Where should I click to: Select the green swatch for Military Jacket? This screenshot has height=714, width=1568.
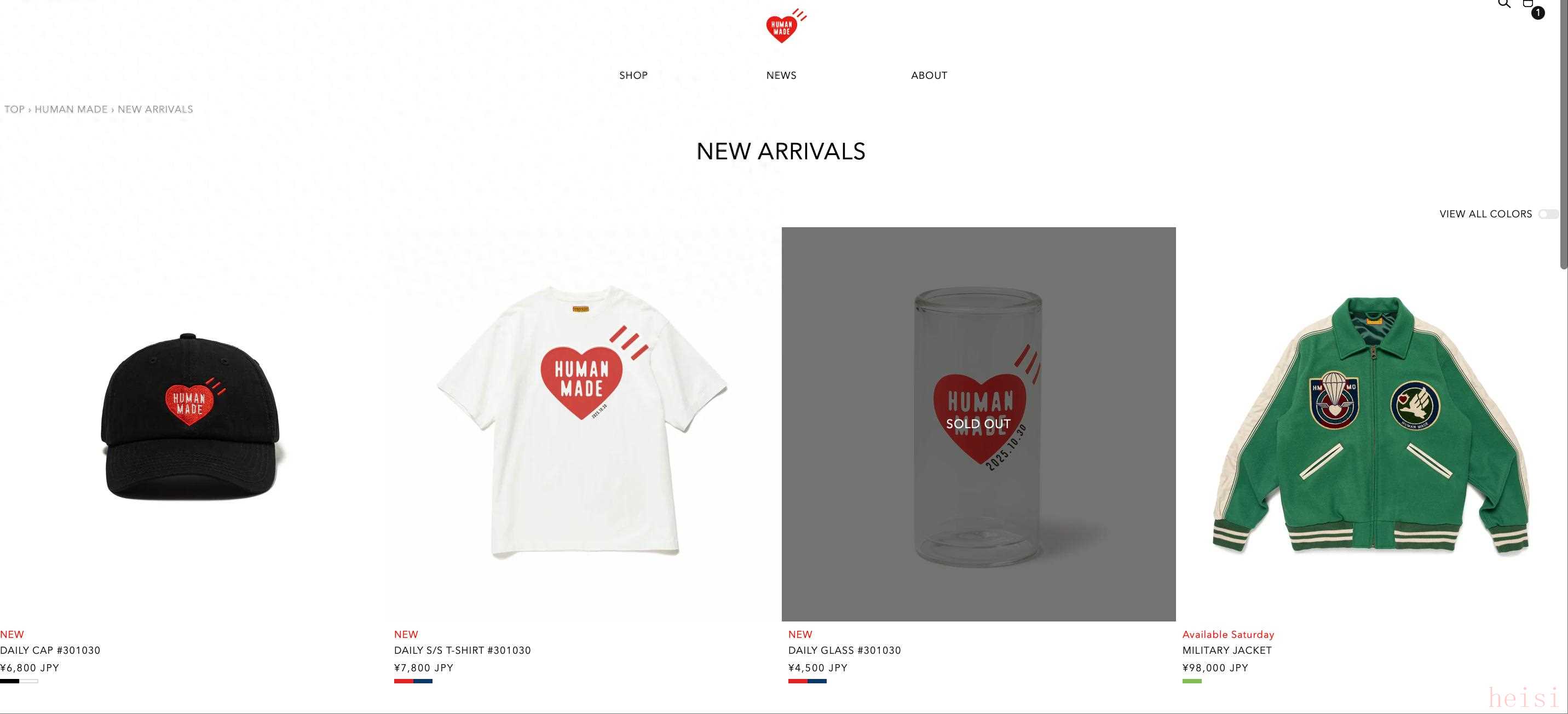point(1192,681)
